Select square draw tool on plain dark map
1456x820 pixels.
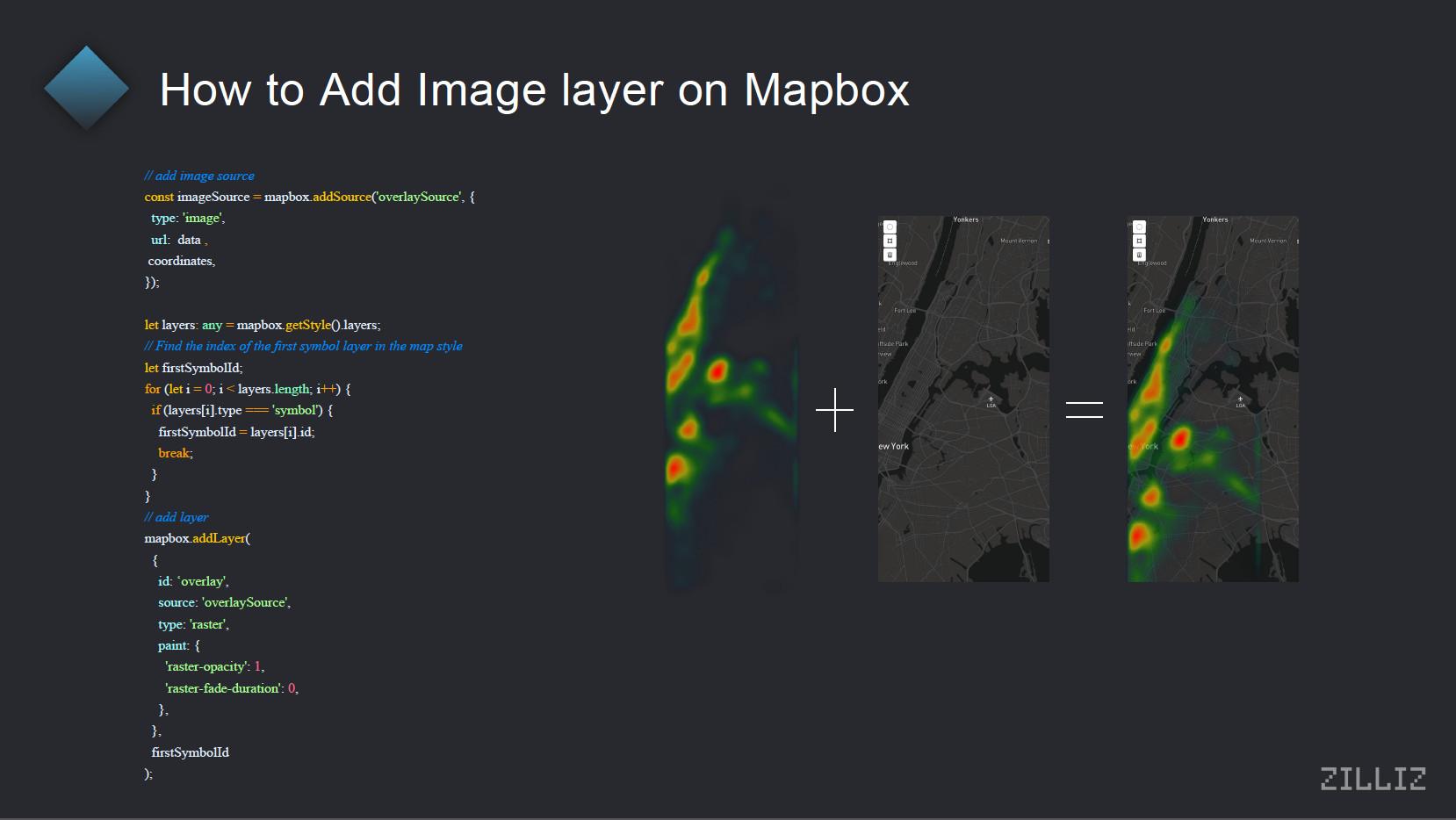coord(890,241)
